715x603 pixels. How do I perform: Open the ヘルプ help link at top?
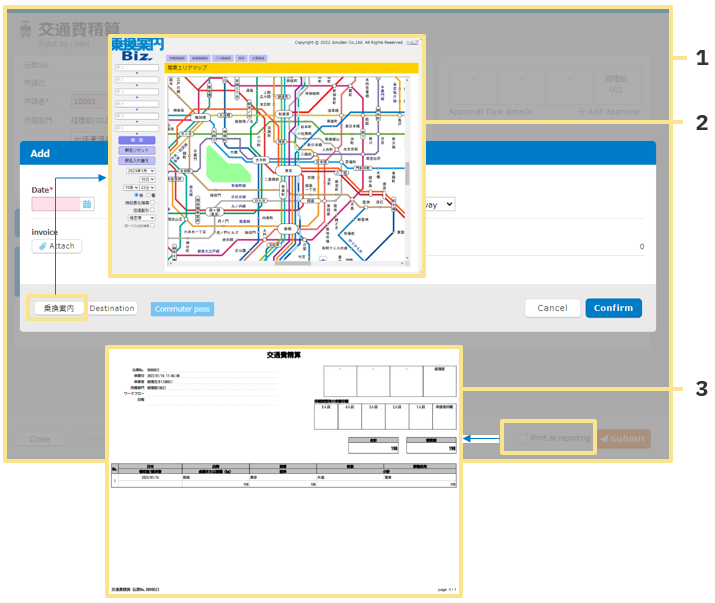tap(413, 42)
